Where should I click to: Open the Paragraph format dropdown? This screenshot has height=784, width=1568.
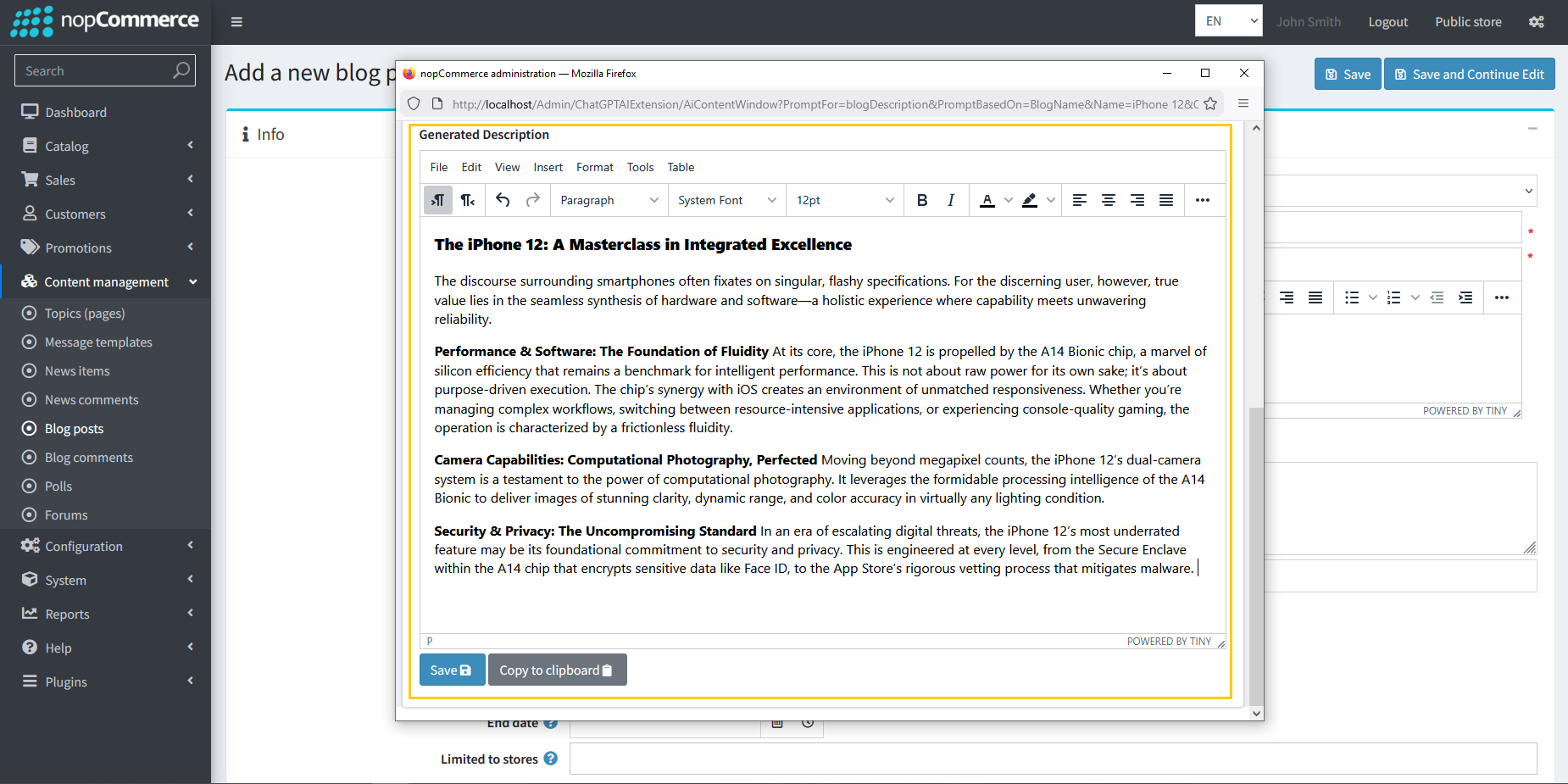[x=608, y=200]
